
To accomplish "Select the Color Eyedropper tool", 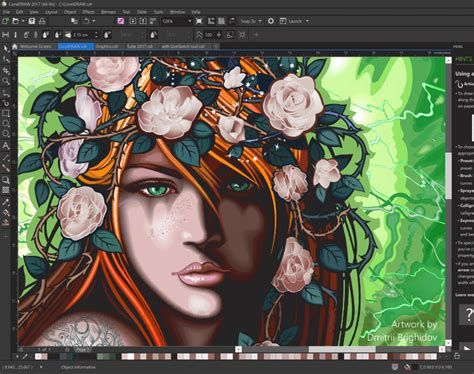I will coord(6,202).
